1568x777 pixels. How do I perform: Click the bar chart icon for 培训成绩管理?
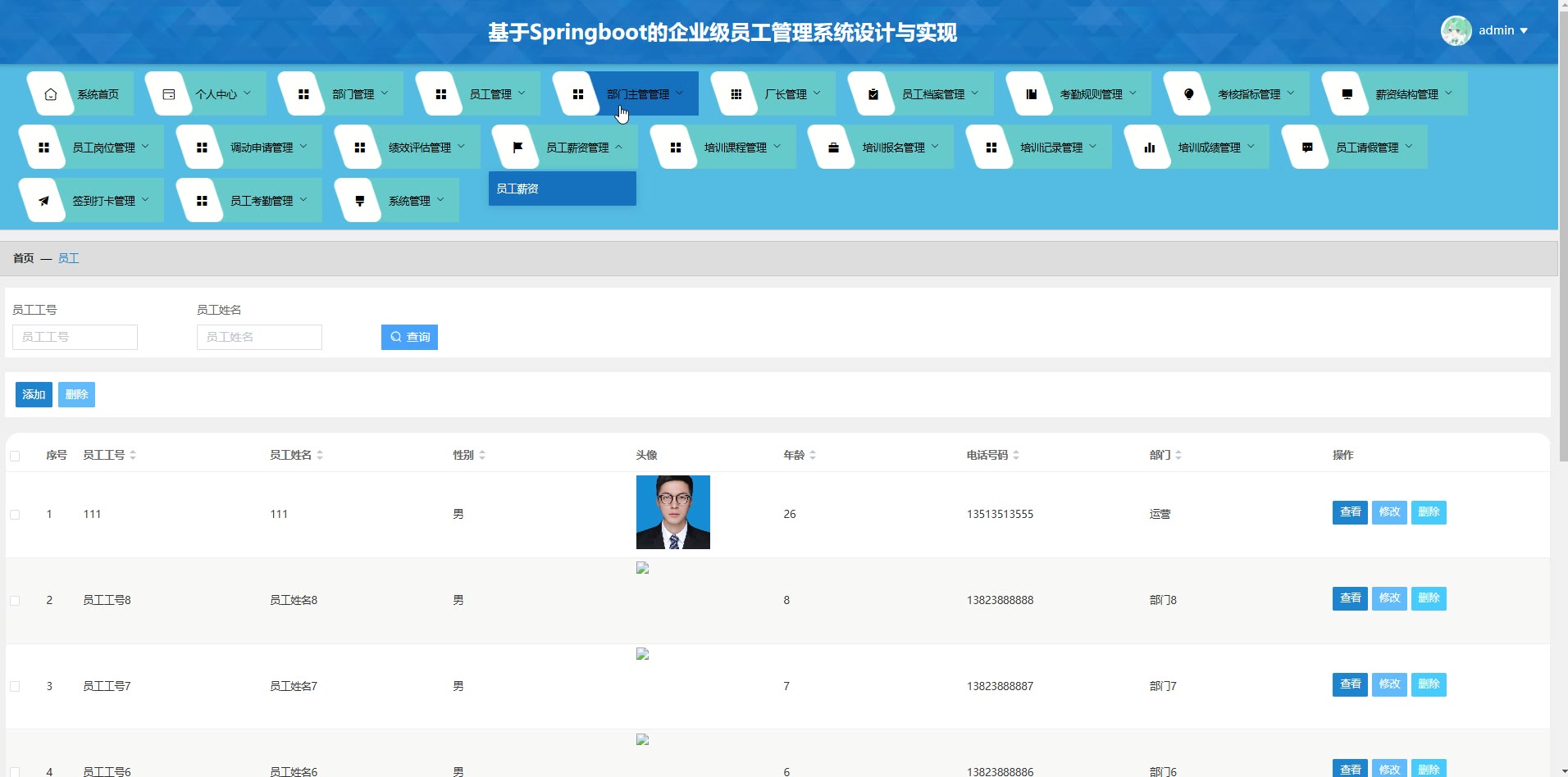tap(1149, 148)
